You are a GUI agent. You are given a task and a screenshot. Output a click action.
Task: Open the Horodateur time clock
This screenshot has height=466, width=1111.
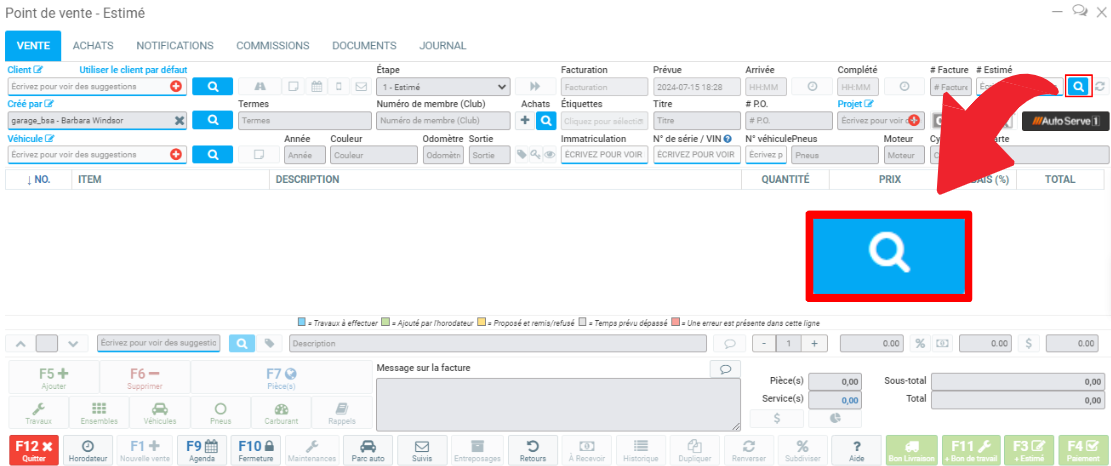(88, 450)
